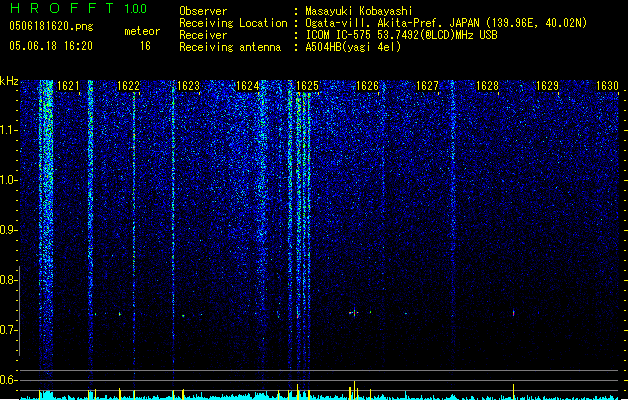Screen dimensions: 629x400
Task: Click the 0.7 kHz axis label
Action: 8,330
